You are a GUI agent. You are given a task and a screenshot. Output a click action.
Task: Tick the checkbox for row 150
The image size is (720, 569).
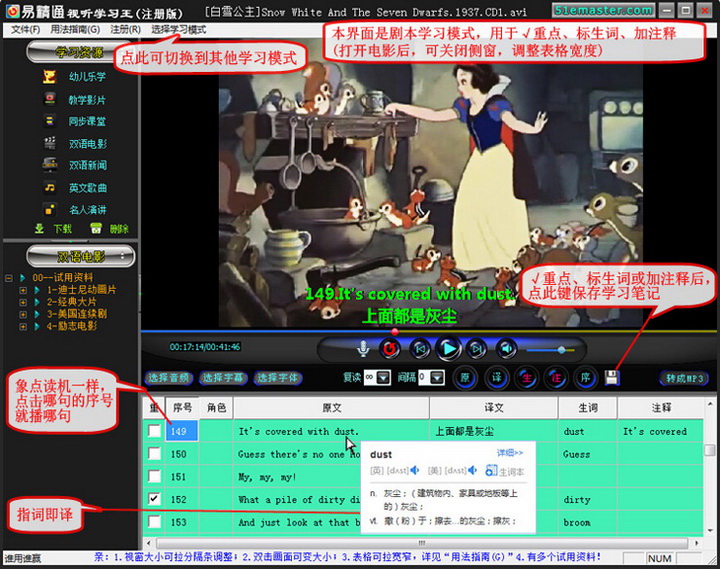(154, 454)
